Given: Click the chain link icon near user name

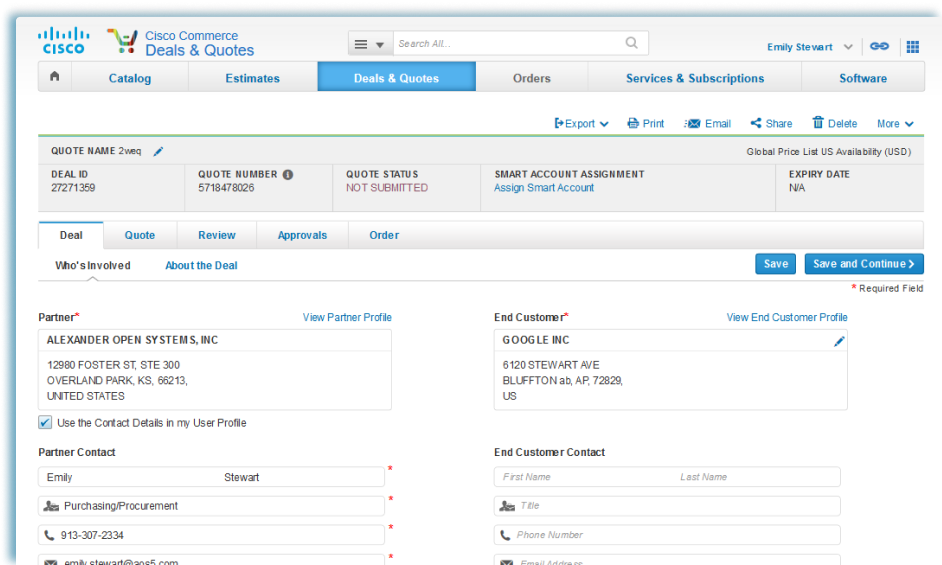Looking at the screenshot, I should point(879,46).
